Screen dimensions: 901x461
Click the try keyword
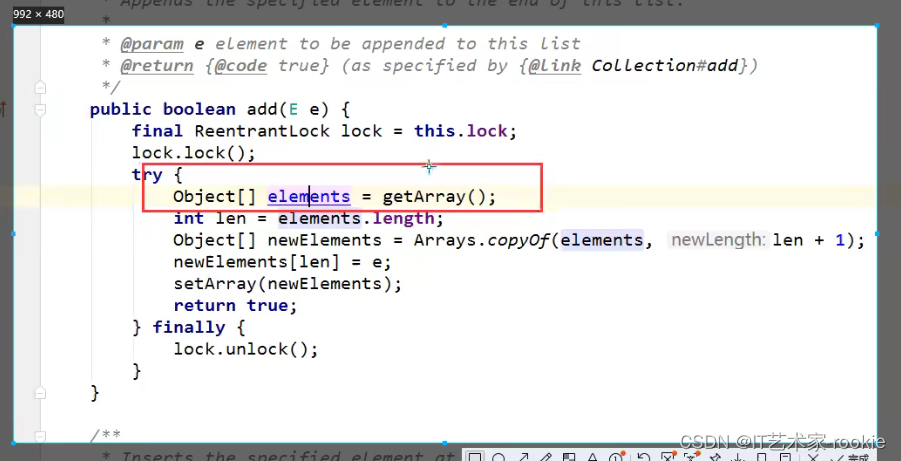pos(147,175)
